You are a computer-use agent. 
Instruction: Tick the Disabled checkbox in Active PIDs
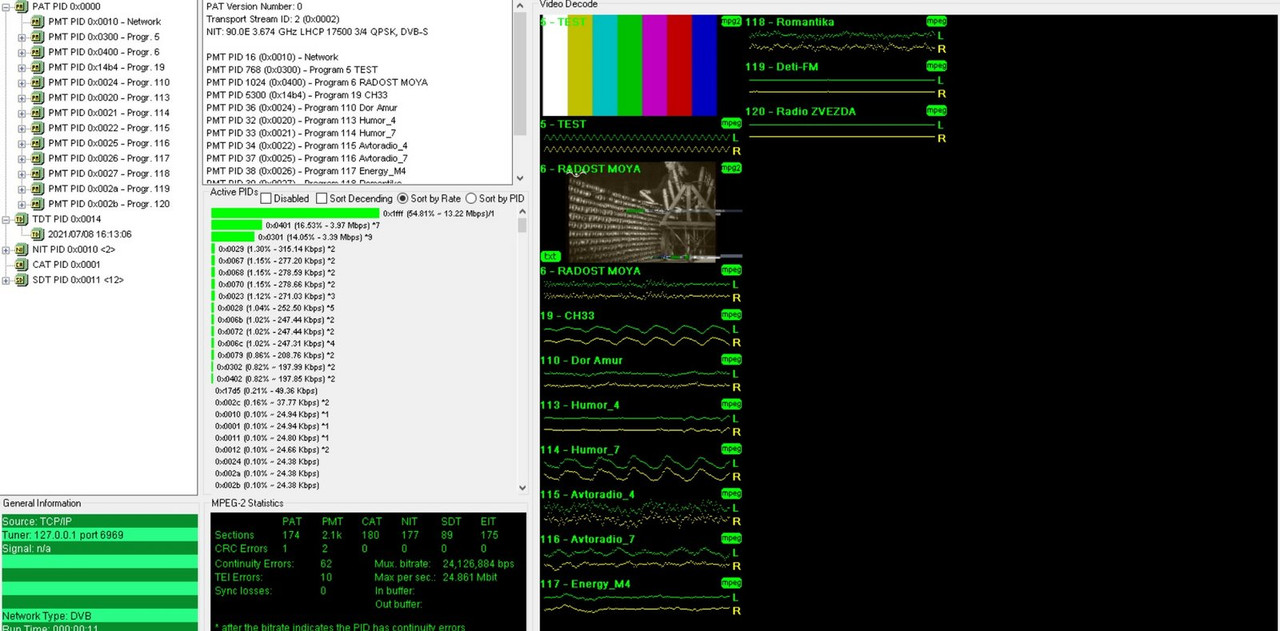[266, 198]
